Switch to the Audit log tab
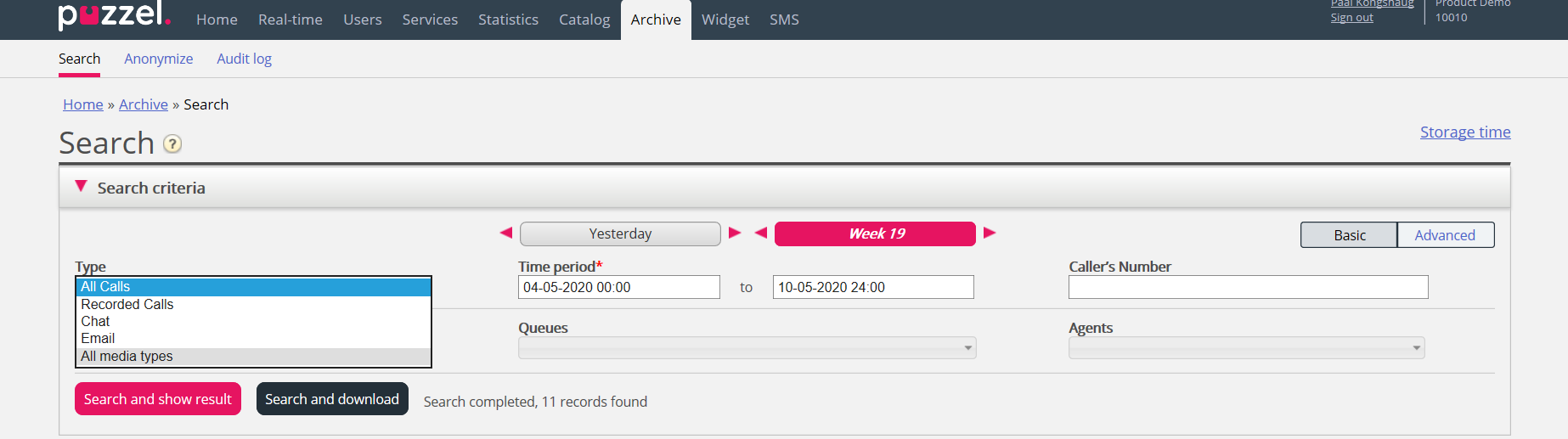This screenshot has height=439, width=1568. coord(244,59)
